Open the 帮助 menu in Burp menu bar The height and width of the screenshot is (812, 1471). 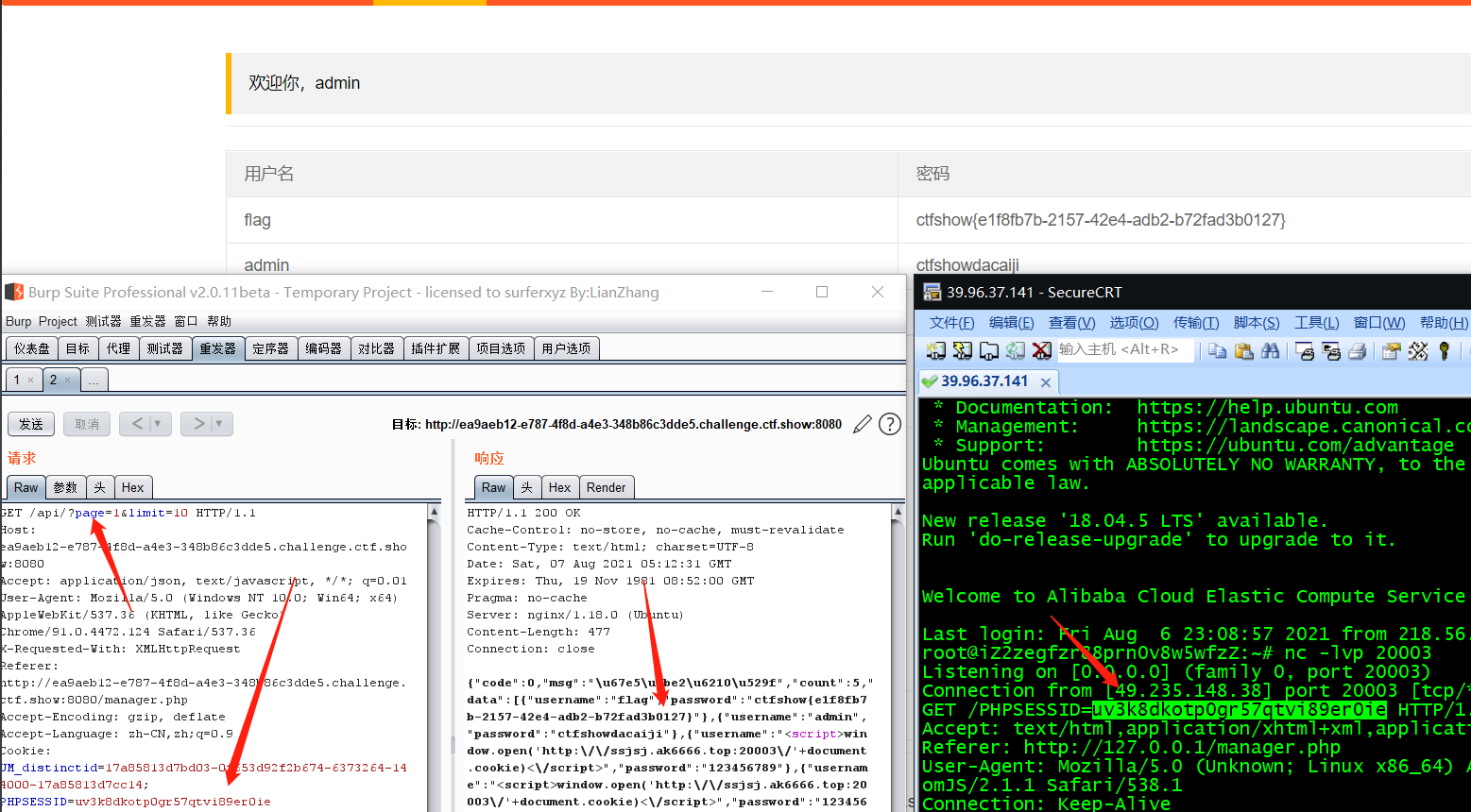pos(219,321)
